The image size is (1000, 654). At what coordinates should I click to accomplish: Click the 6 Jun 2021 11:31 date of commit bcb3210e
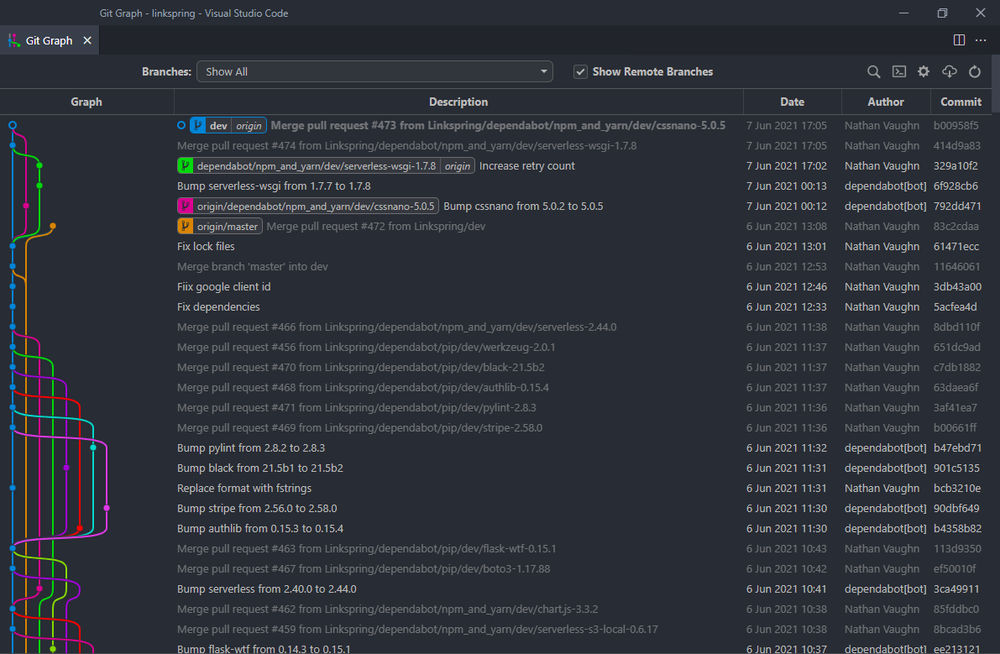786,488
